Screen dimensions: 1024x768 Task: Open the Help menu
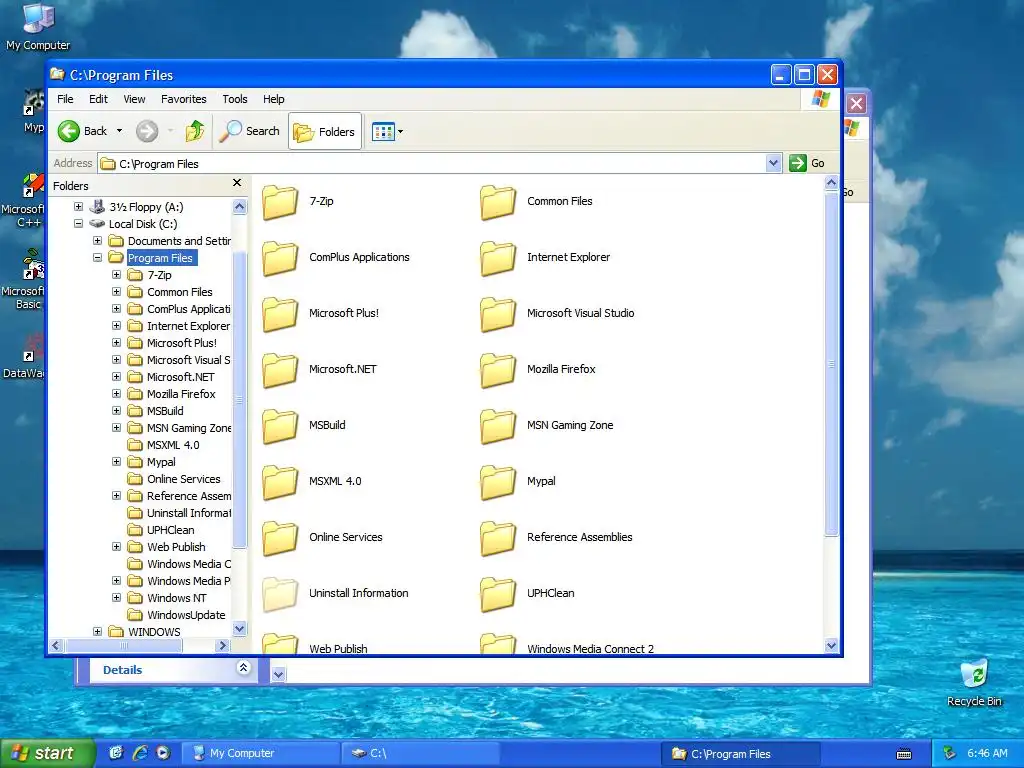pos(274,99)
